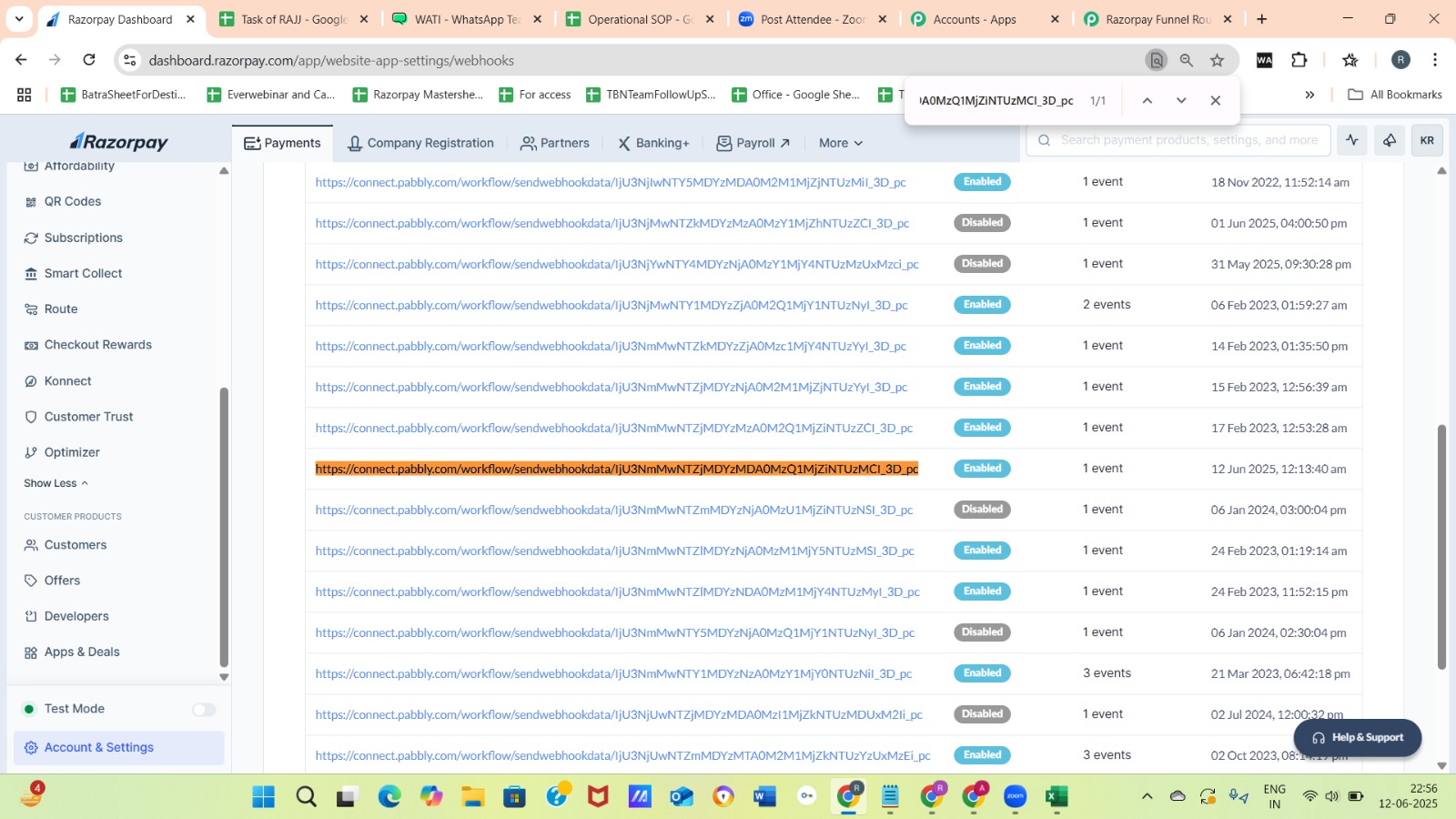Viewport: 1456px width, 819px height.
Task: Open the Windows Start menu
Action: pos(264,797)
